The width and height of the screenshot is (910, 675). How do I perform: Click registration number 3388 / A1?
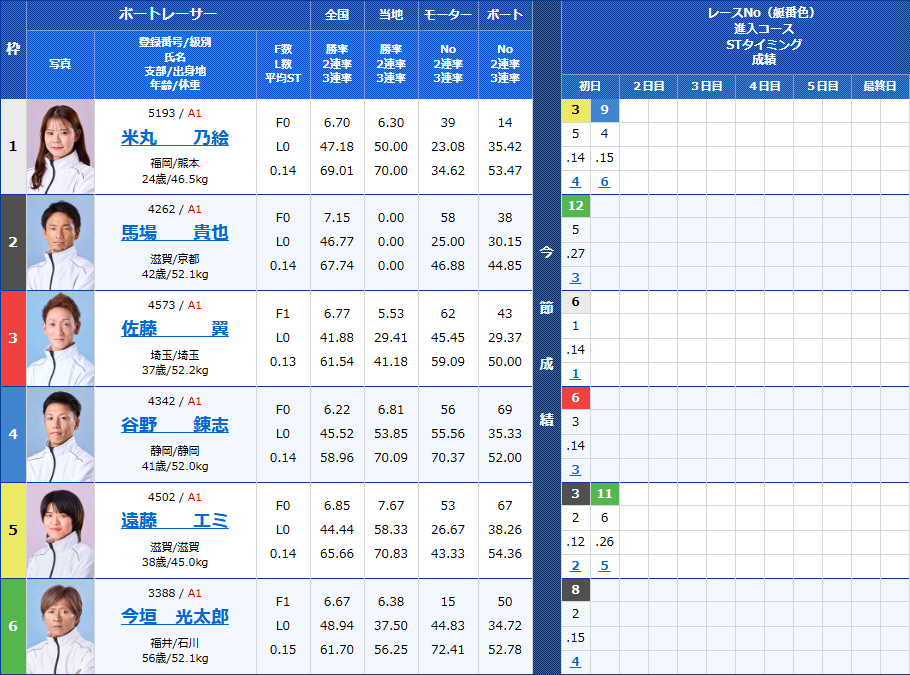pyautogui.click(x=175, y=593)
